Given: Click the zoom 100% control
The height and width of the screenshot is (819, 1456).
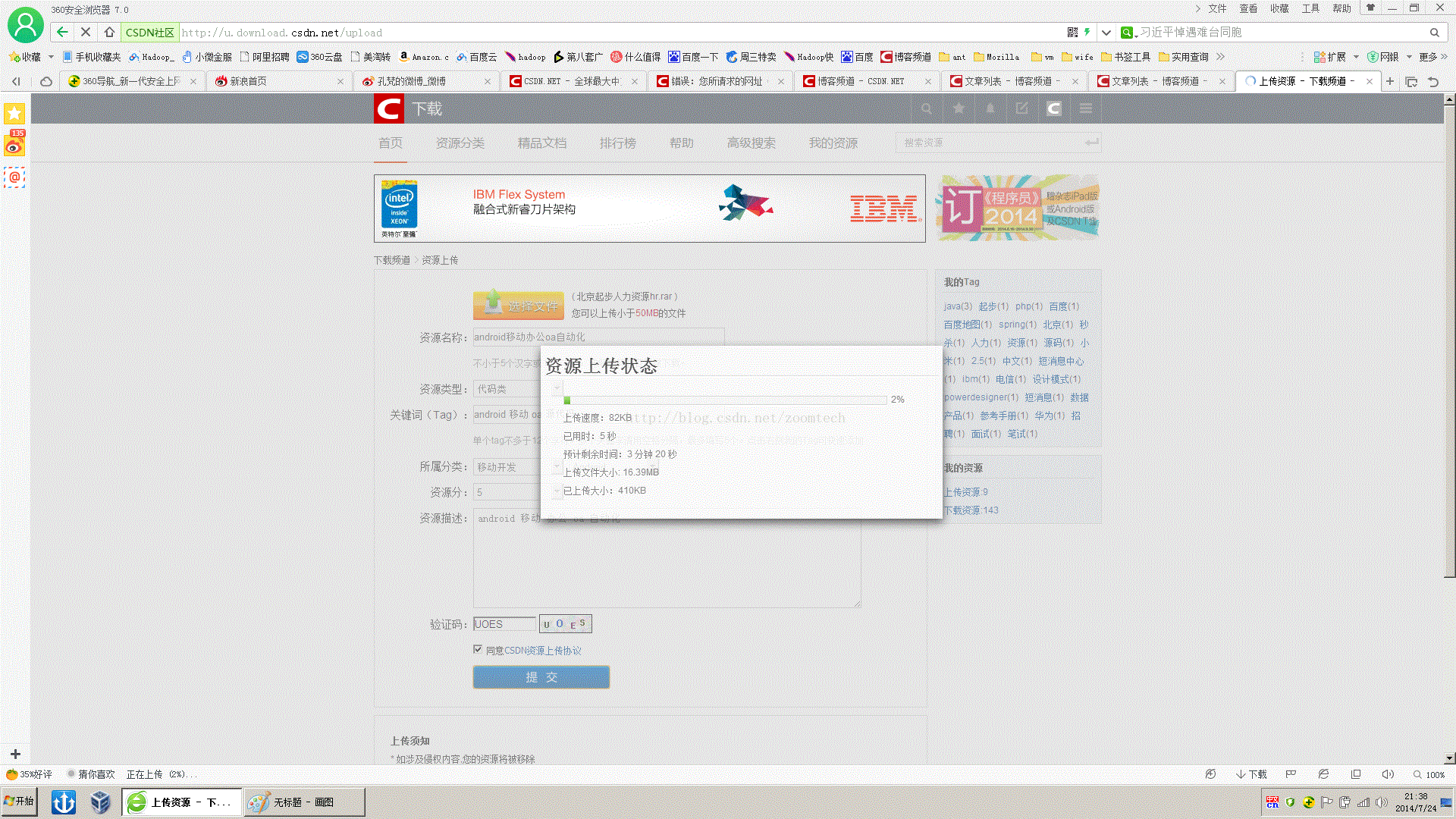Looking at the screenshot, I should [1429, 774].
